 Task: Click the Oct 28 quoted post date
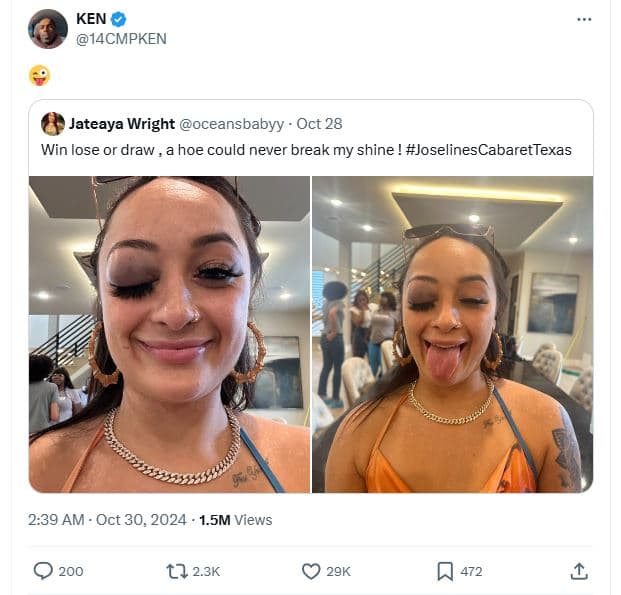point(320,124)
